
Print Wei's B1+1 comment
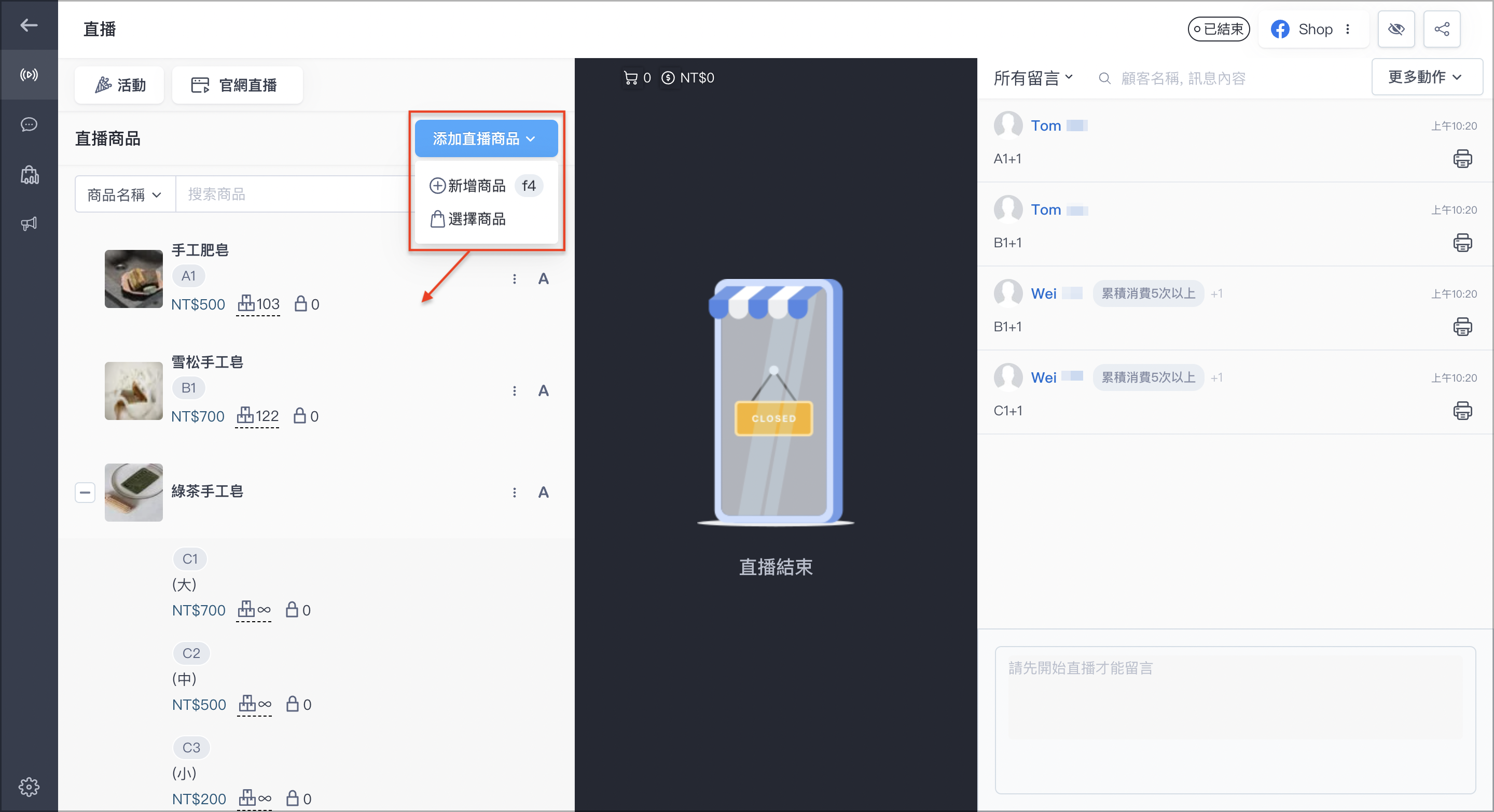click(1462, 327)
